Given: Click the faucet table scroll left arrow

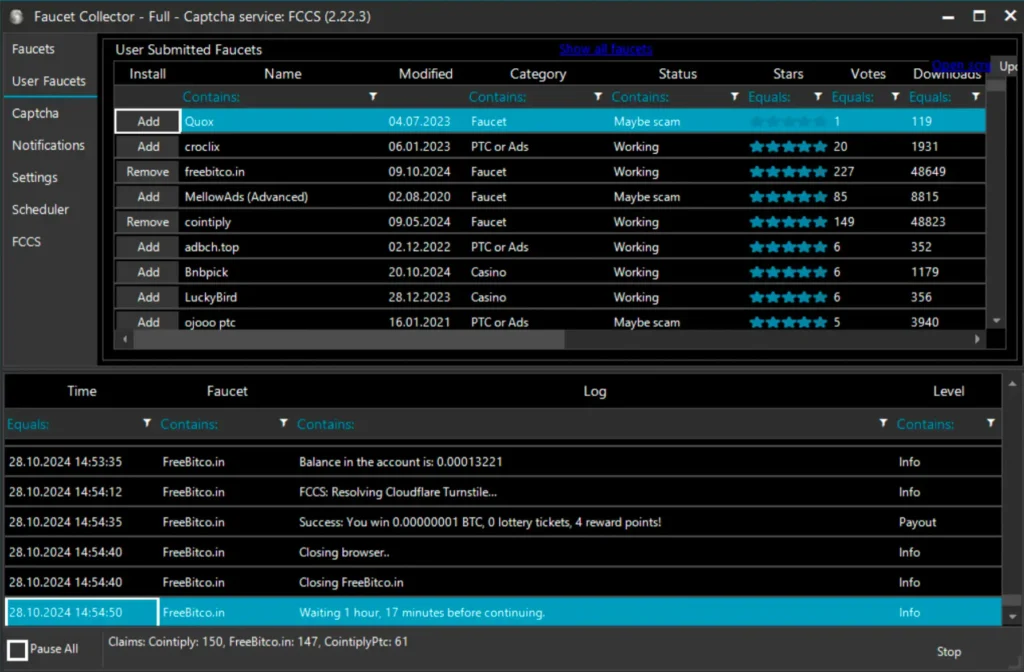Looking at the screenshot, I should 125,339.
